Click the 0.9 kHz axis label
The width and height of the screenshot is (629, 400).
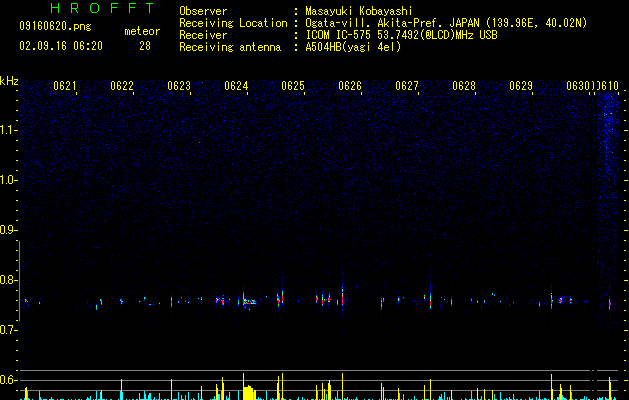pos(8,230)
